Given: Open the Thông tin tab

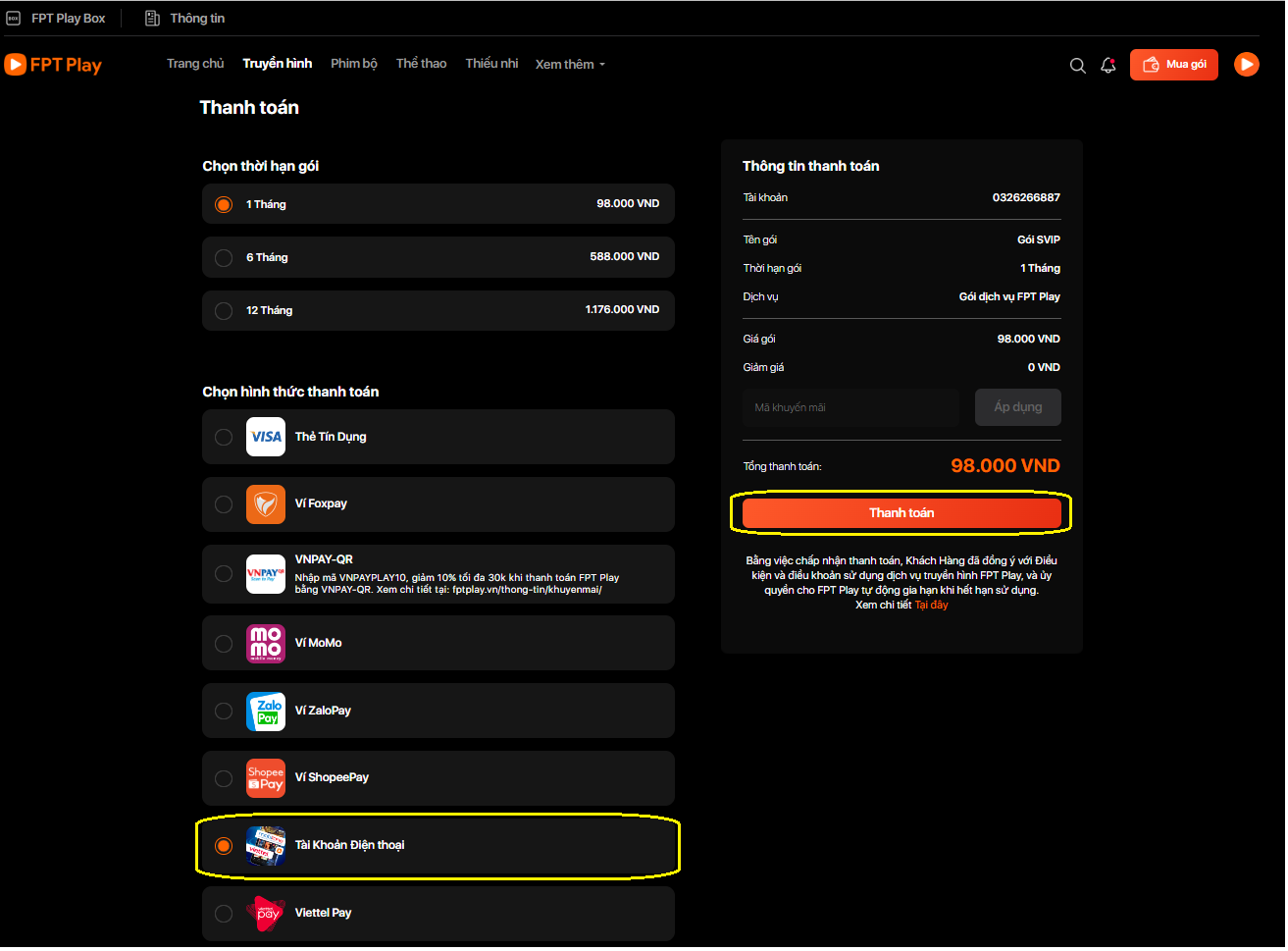Looking at the screenshot, I should point(185,19).
